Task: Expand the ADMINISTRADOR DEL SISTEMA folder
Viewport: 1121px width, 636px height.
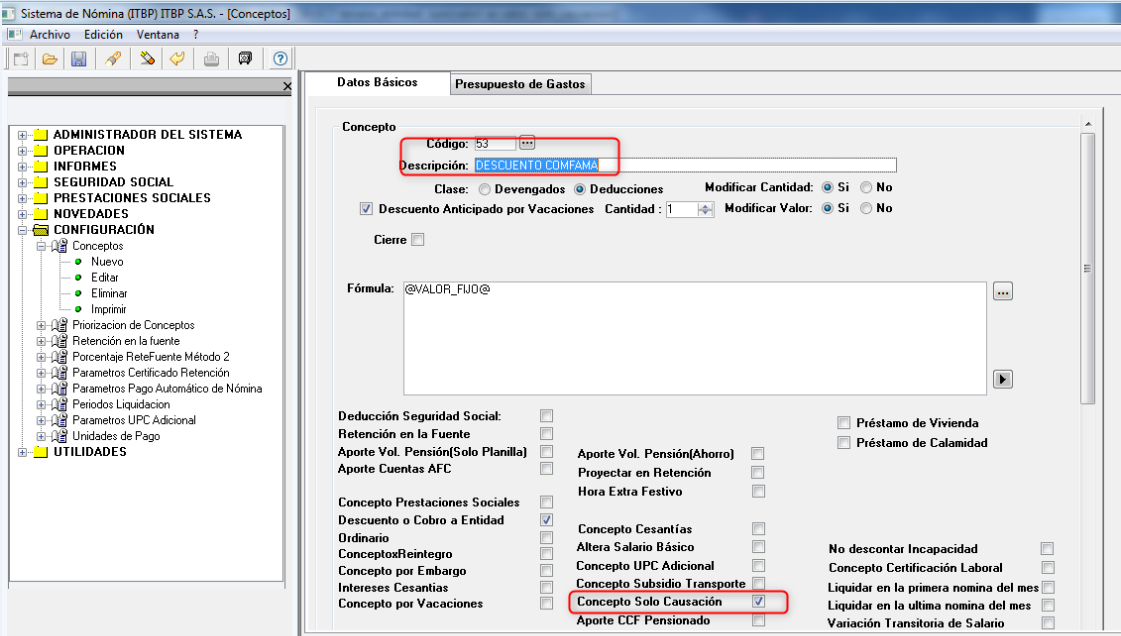Action: click(x=22, y=135)
